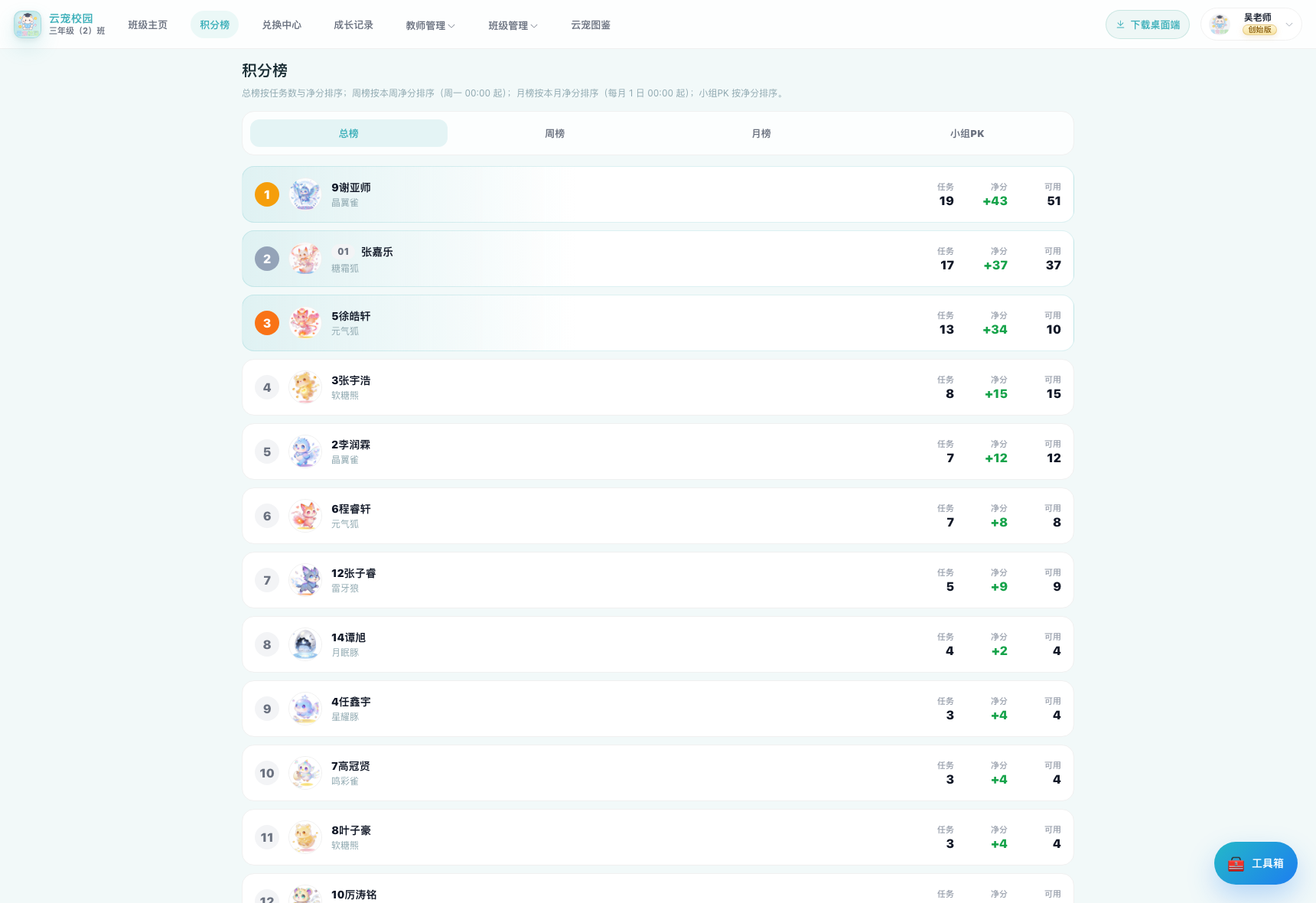Screen dimensions: 1316x903
Task: Click 14谭旭's 月眠豚 pet avatar
Action: 305,644
